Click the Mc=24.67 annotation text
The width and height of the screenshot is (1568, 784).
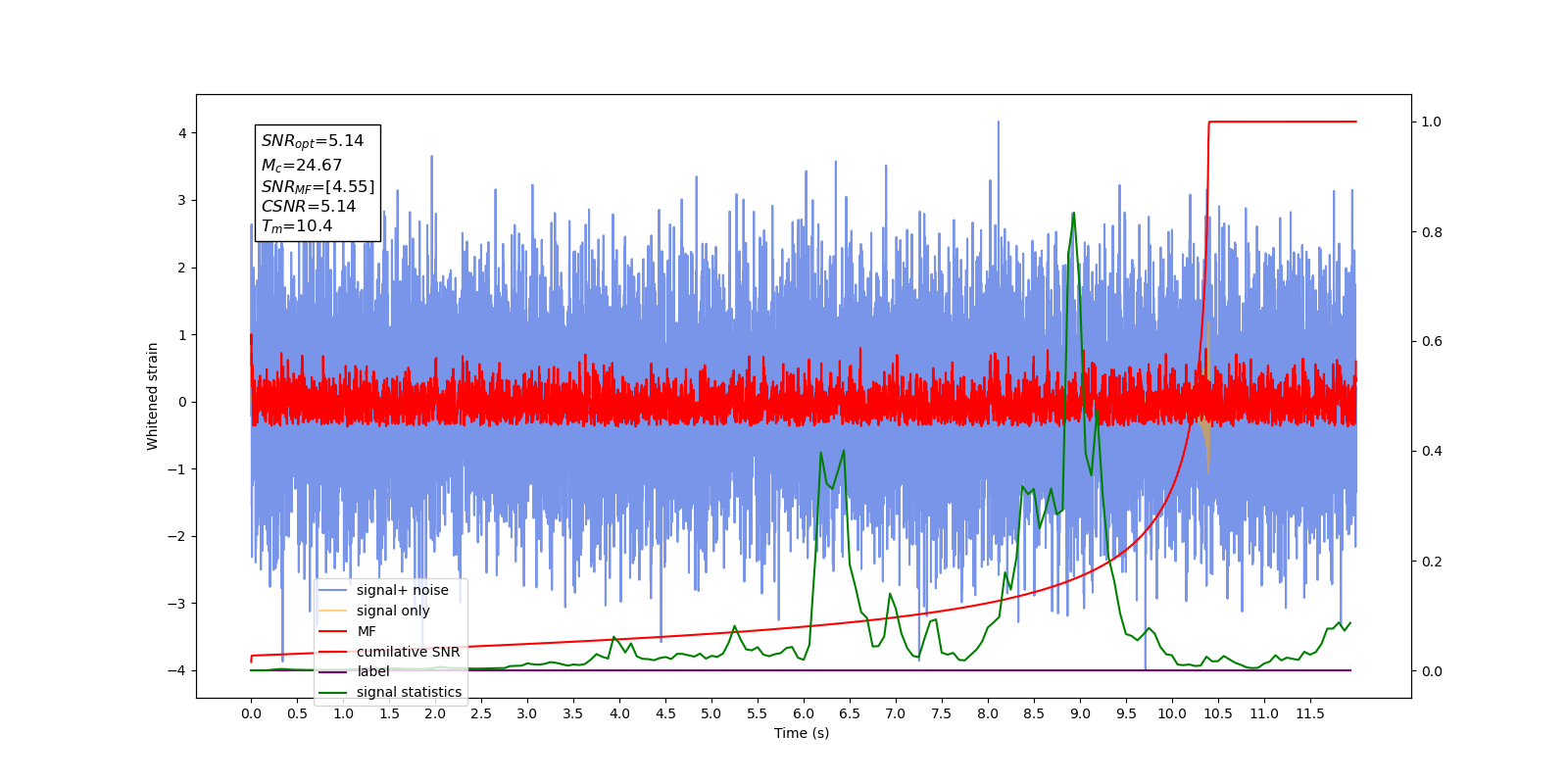(x=301, y=166)
